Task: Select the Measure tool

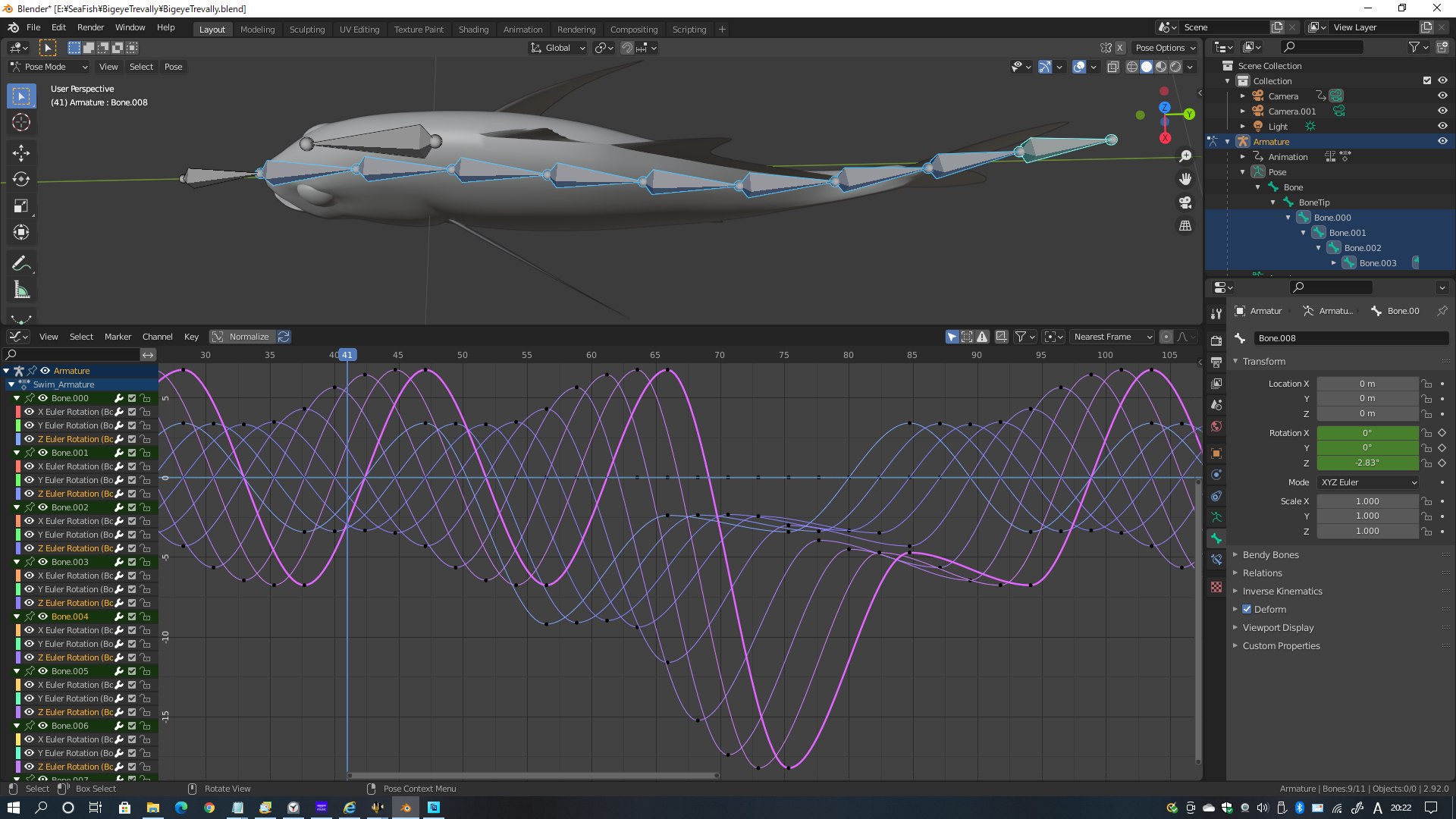Action: (x=21, y=290)
